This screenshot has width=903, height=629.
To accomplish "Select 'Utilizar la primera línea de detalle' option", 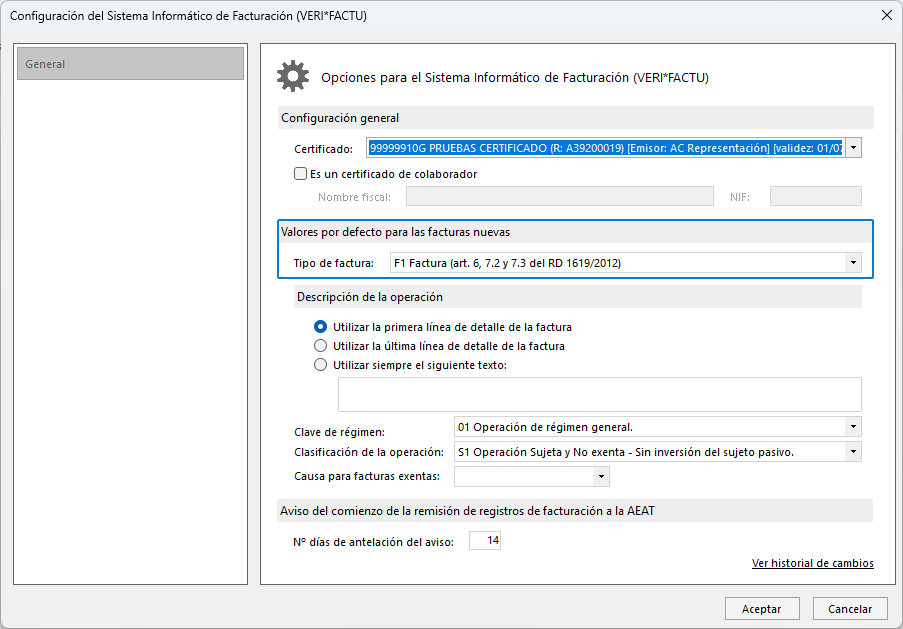I will click(x=320, y=327).
